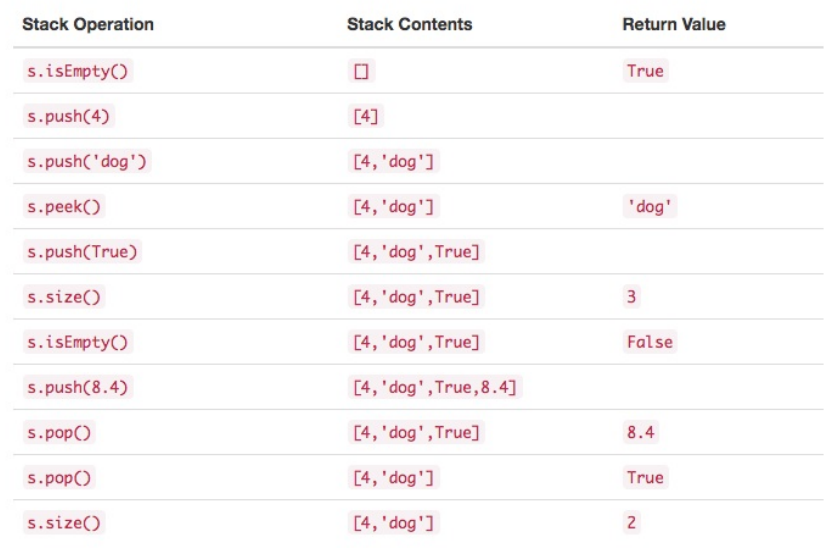This screenshot has height=548, width=836.
Task: Click the Return Value column header
Action: click(x=674, y=25)
